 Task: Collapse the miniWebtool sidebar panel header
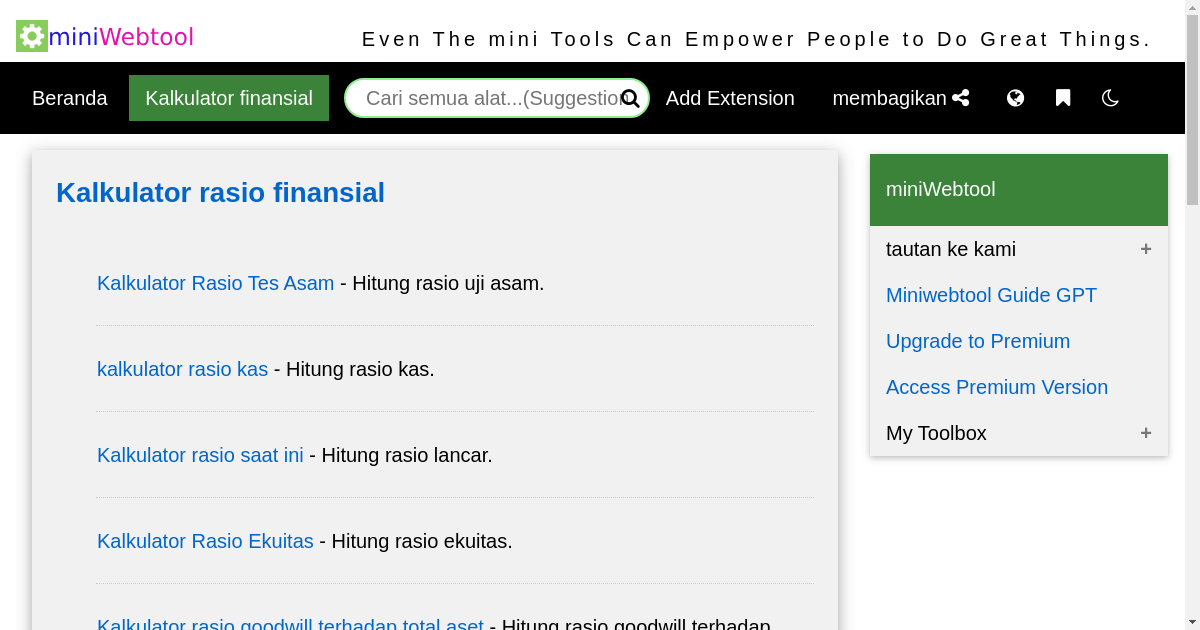[1018, 189]
